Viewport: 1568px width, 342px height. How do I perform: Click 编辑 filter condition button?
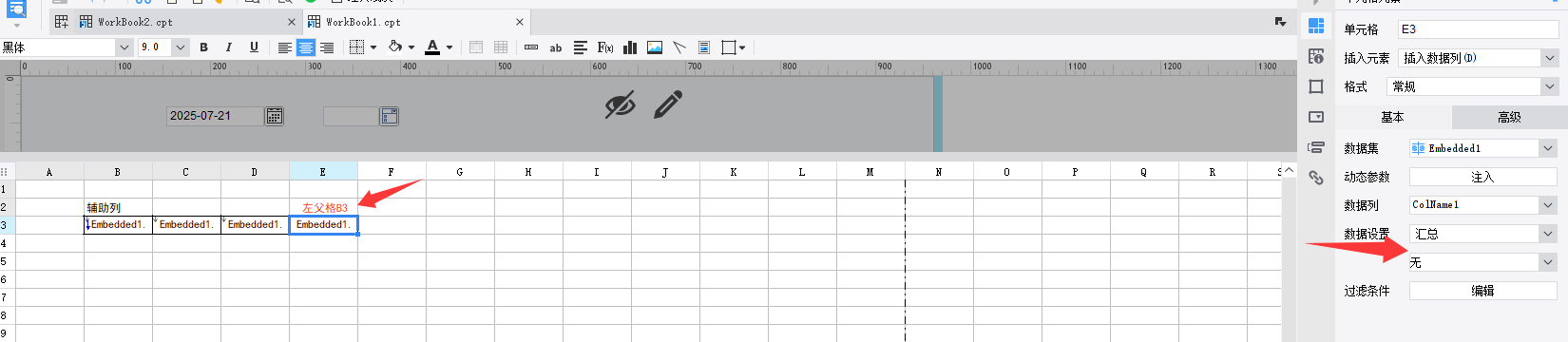[x=1483, y=291]
